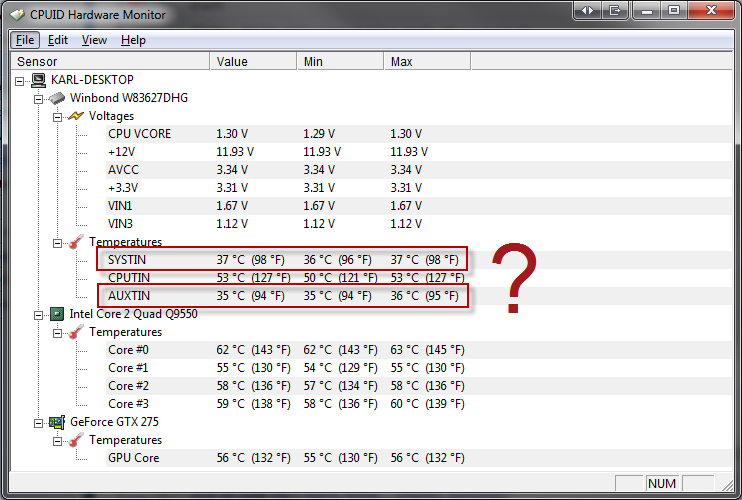
Task: Open the File menu
Action: coord(25,40)
